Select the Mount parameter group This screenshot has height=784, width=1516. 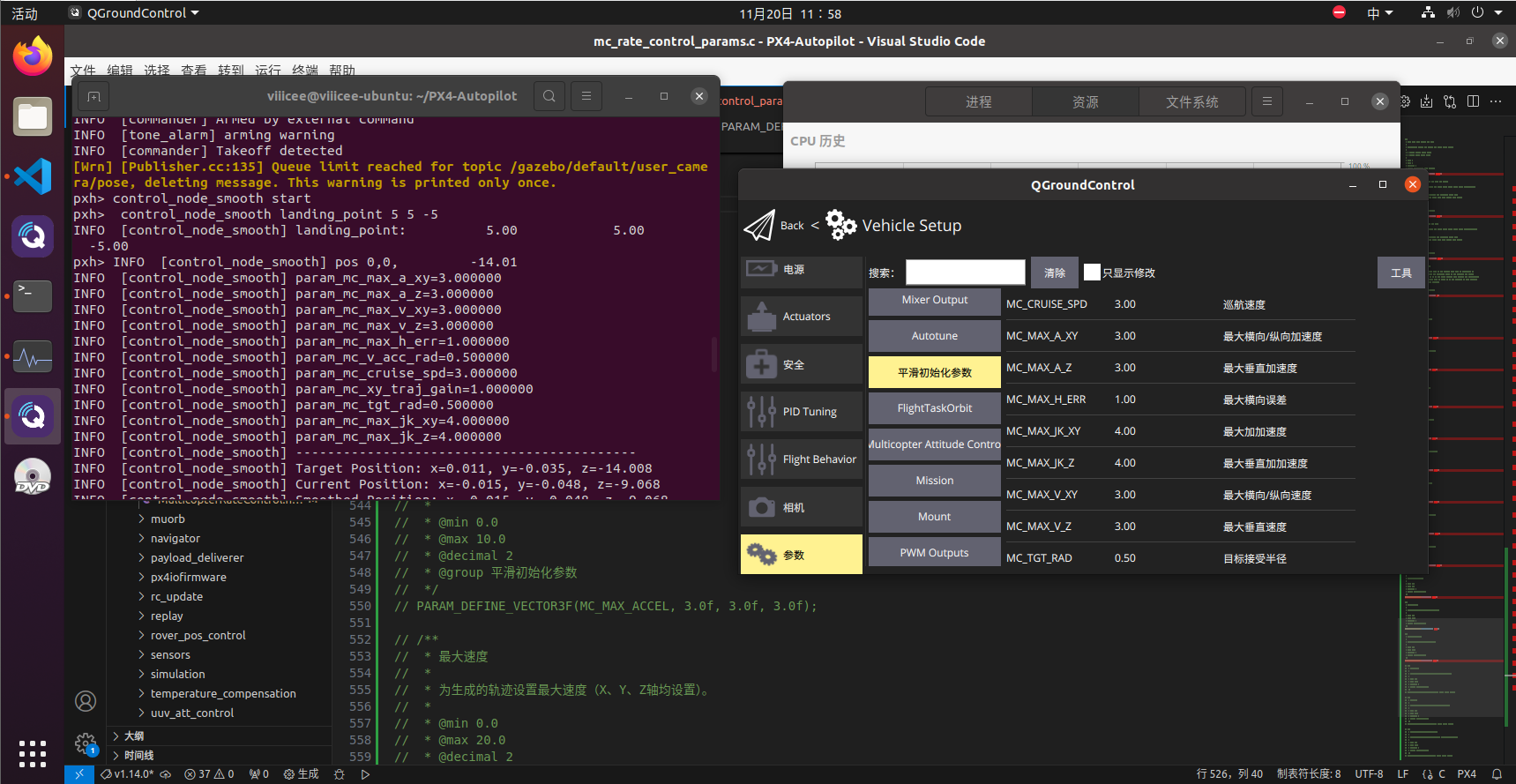click(935, 517)
